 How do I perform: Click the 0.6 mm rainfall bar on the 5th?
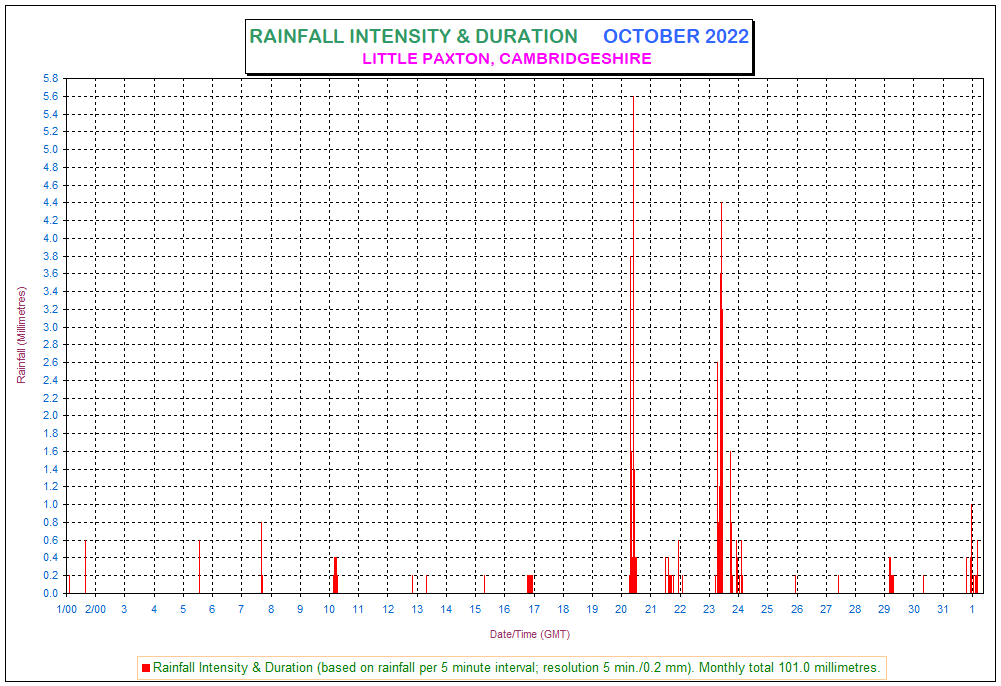point(199,567)
